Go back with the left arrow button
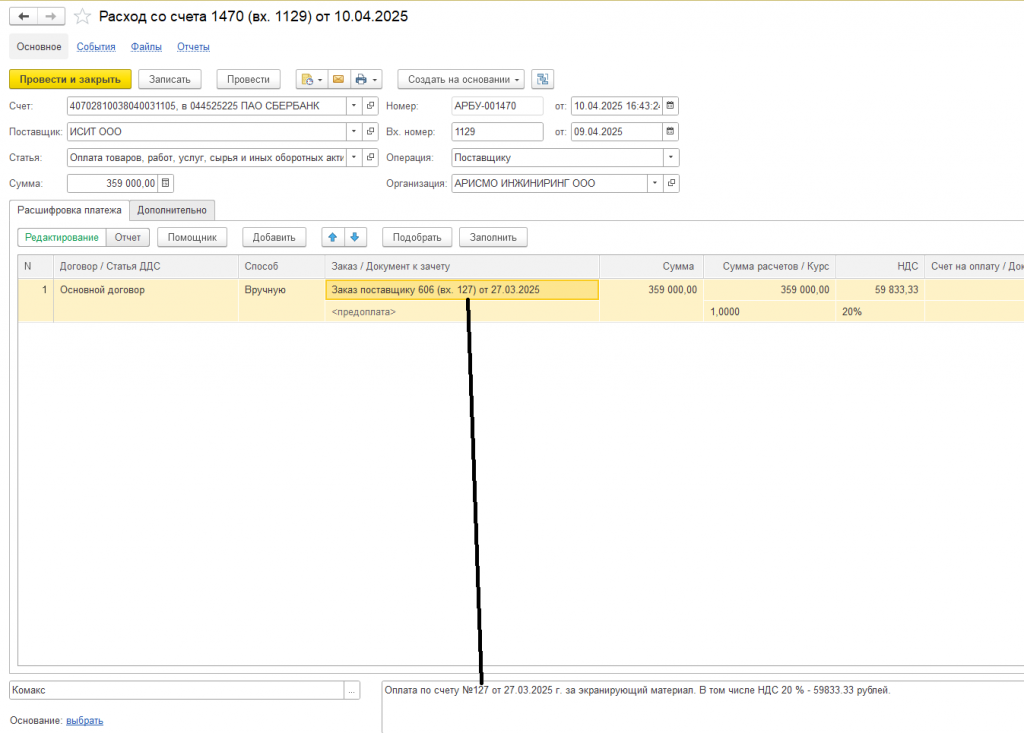1024x733 pixels. (24, 16)
